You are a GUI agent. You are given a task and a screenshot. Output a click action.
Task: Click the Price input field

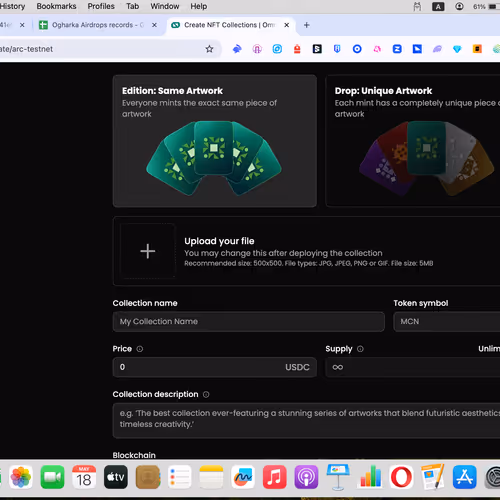pyautogui.click(x=215, y=367)
